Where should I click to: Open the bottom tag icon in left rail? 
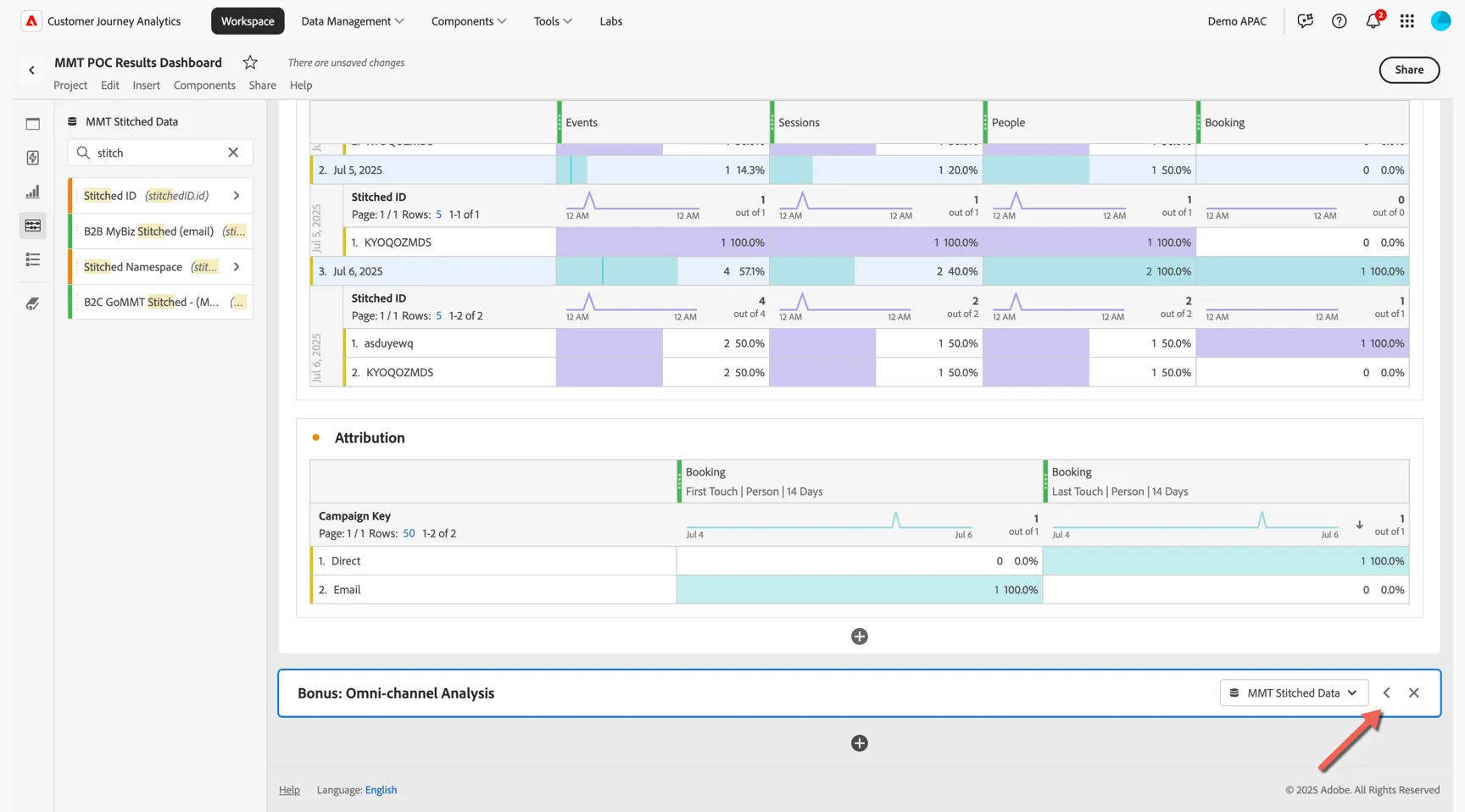click(x=33, y=303)
